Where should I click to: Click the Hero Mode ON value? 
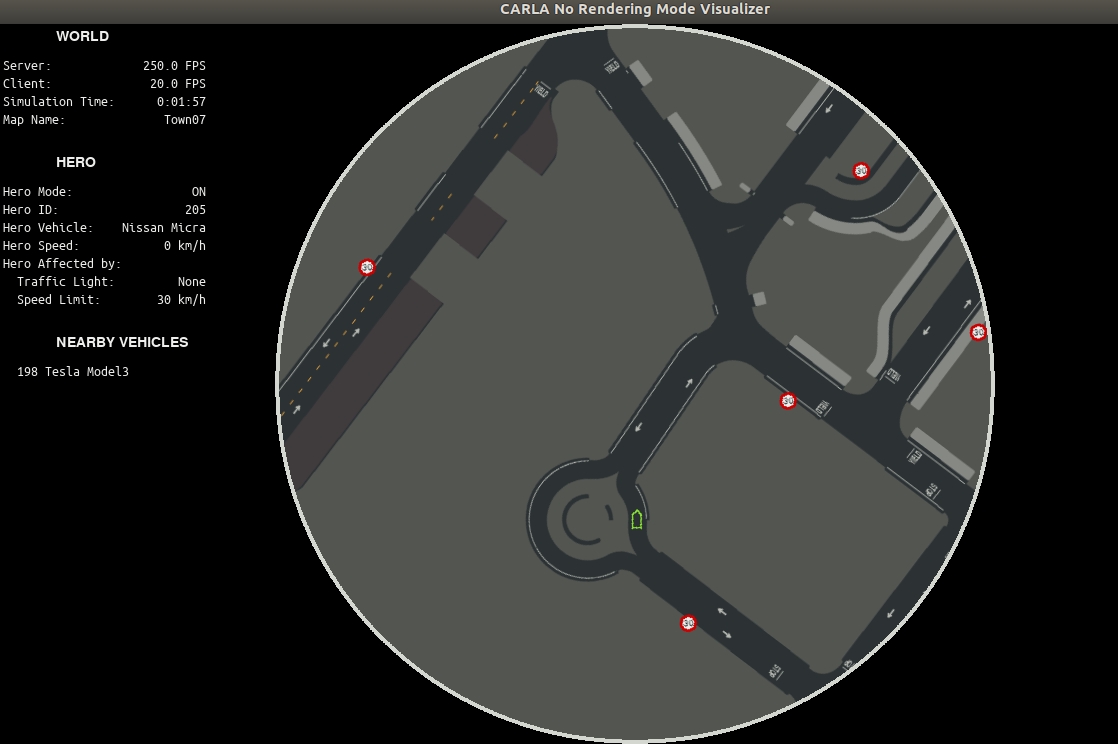click(198, 192)
